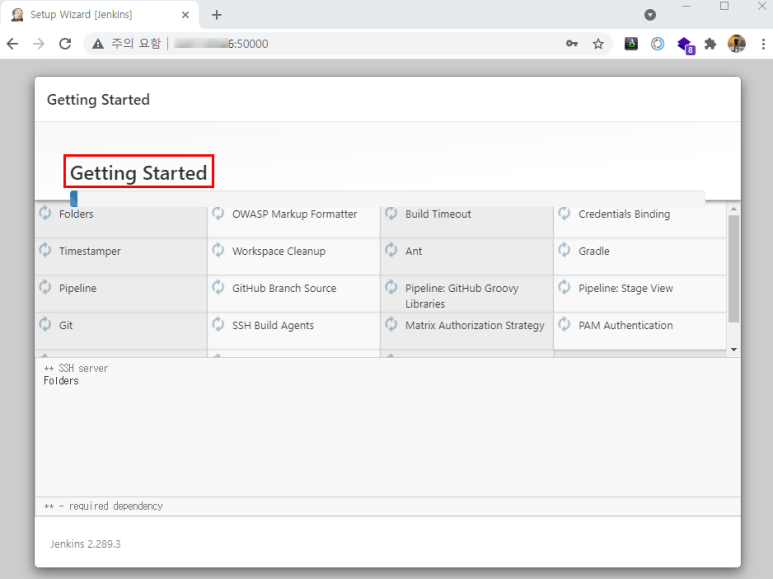Click the plugin list scroll down arrow

click(x=734, y=349)
